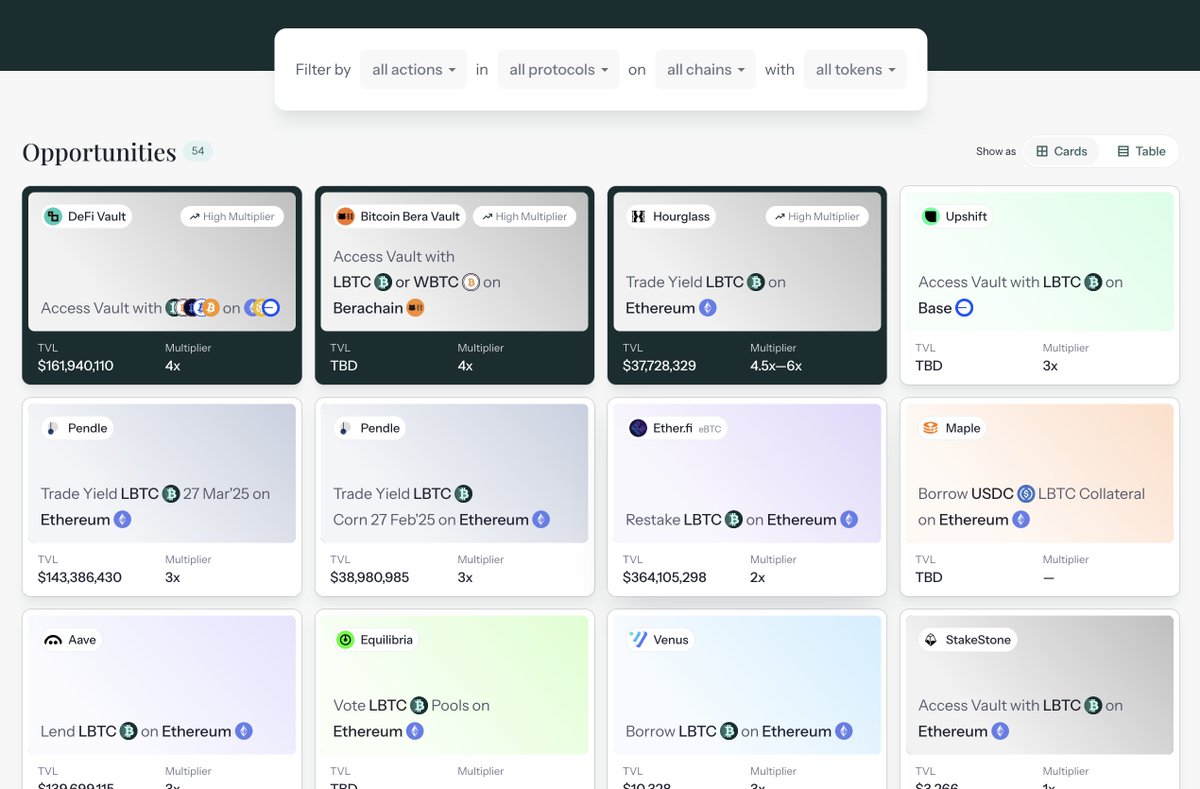Click the Ethereum icon on Aave card
Image resolution: width=1200 pixels, height=789 pixels.
pos(244,731)
